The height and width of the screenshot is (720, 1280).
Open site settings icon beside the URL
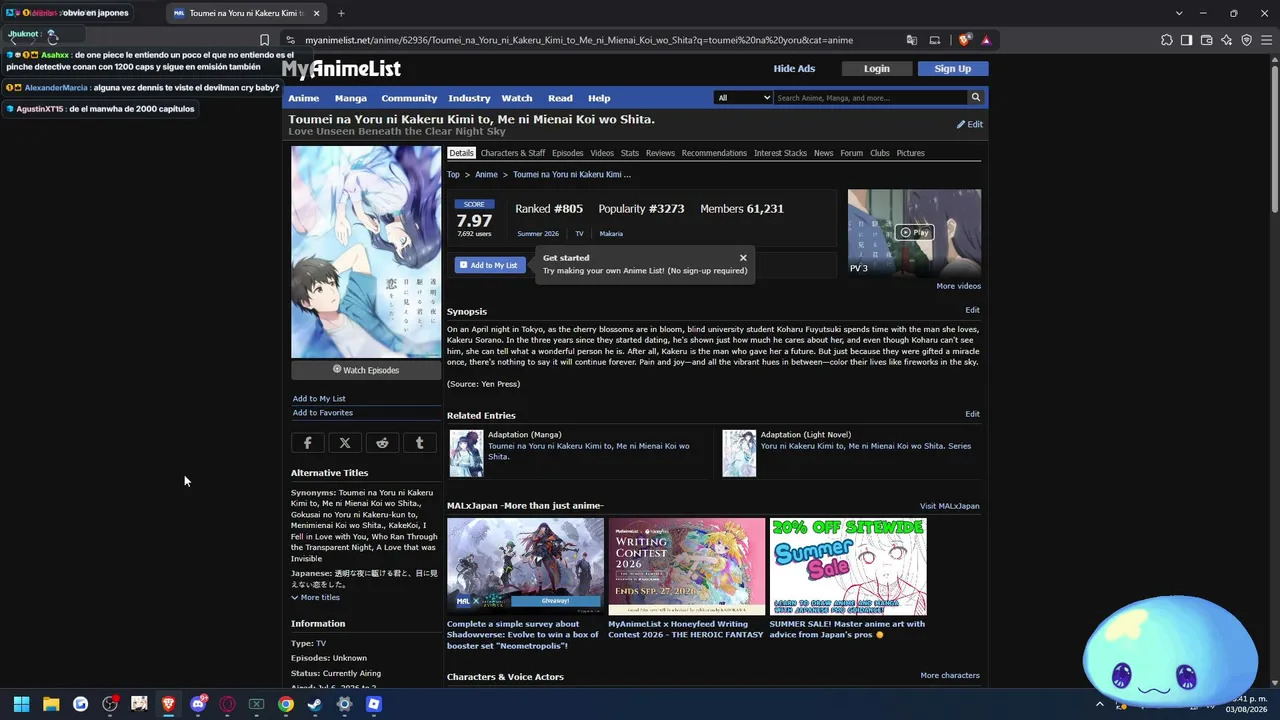pos(290,40)
